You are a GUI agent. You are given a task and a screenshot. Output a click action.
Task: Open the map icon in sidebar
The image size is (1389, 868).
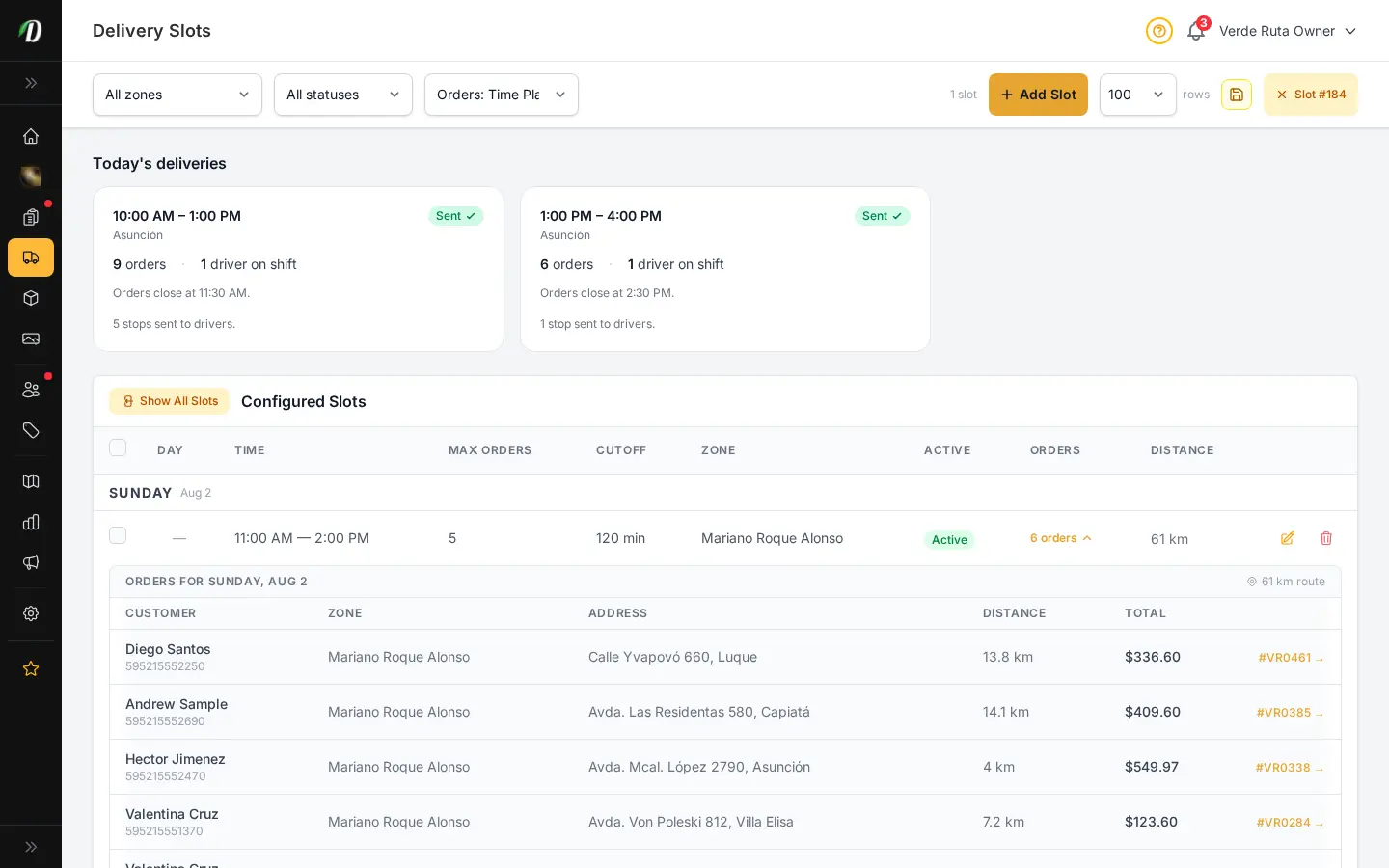(31, 481)
